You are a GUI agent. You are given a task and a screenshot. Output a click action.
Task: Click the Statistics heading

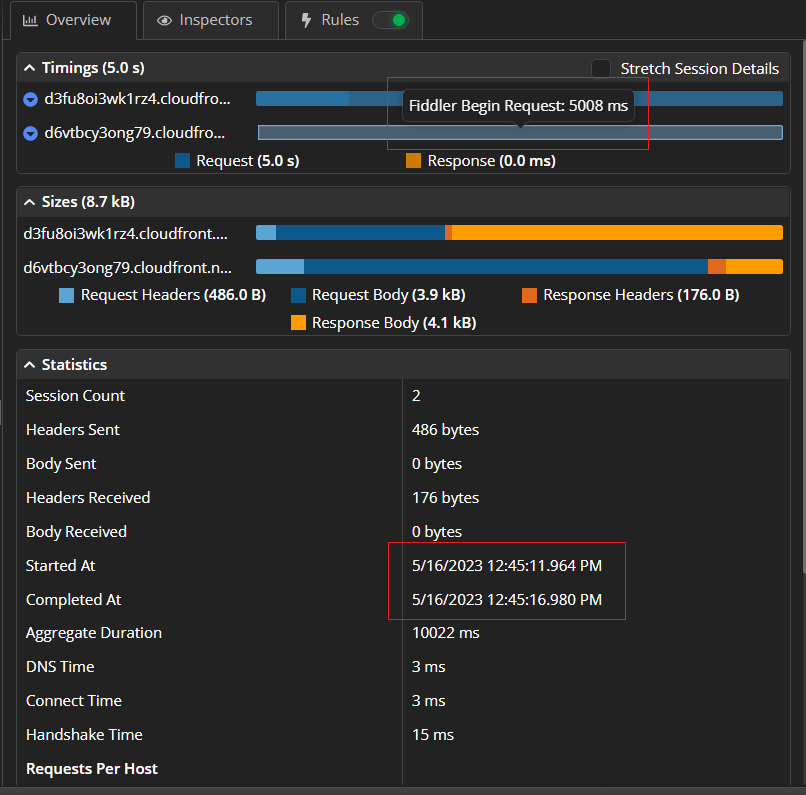pyautogui.click(x=75, y=365)
